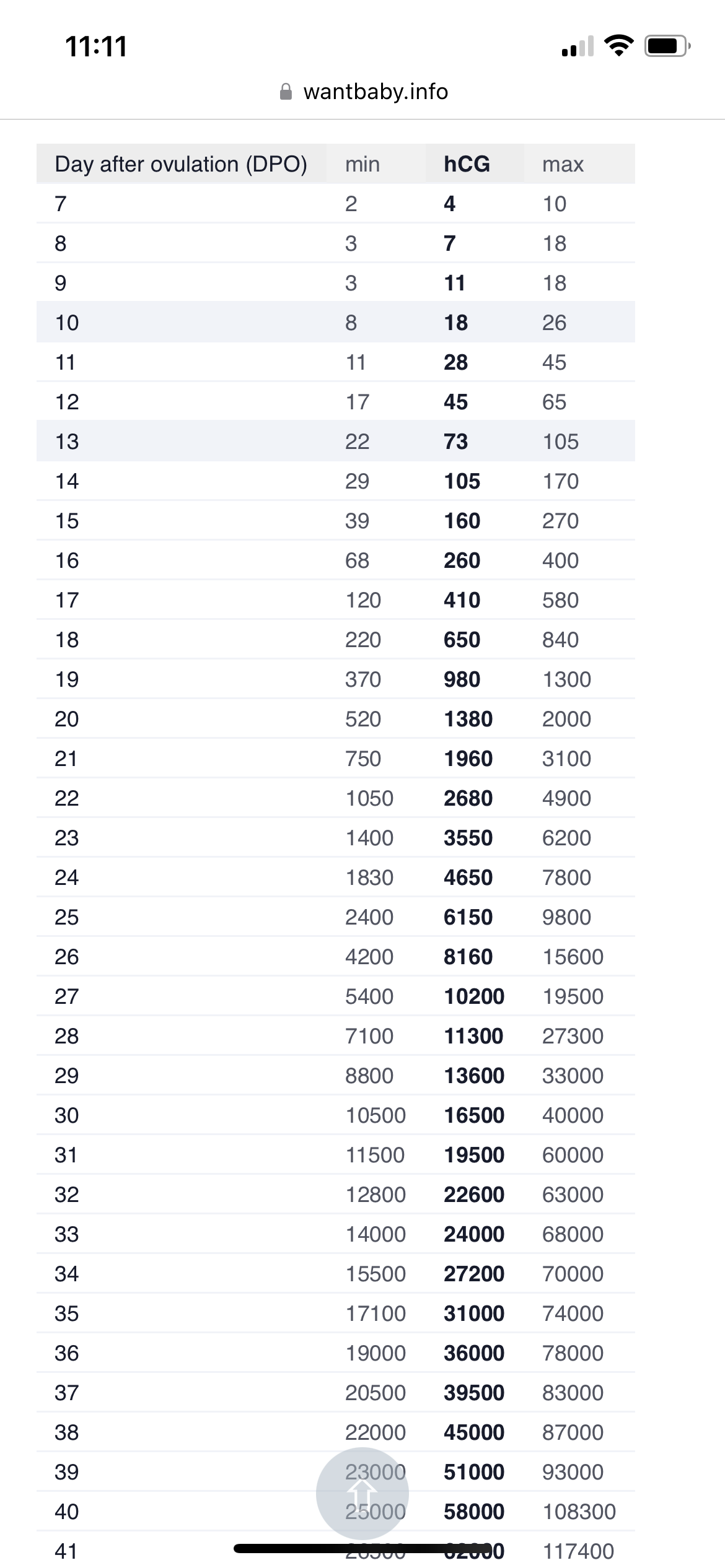Image resolution: width=725 pixels, height=1568 pixels.
Task: Select the highlighted DPO 10 row
Action: (335, 323)
